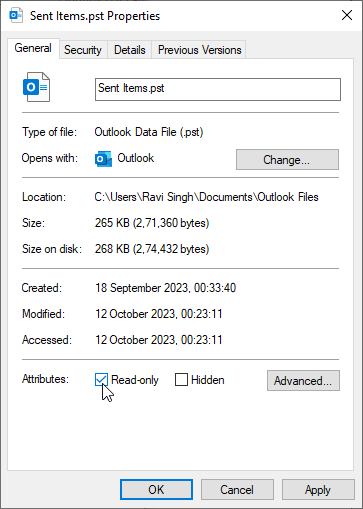Close the Sent Items.pst Properties dialog
This screenshot has height=509, width=363.
tap(347, 15)
